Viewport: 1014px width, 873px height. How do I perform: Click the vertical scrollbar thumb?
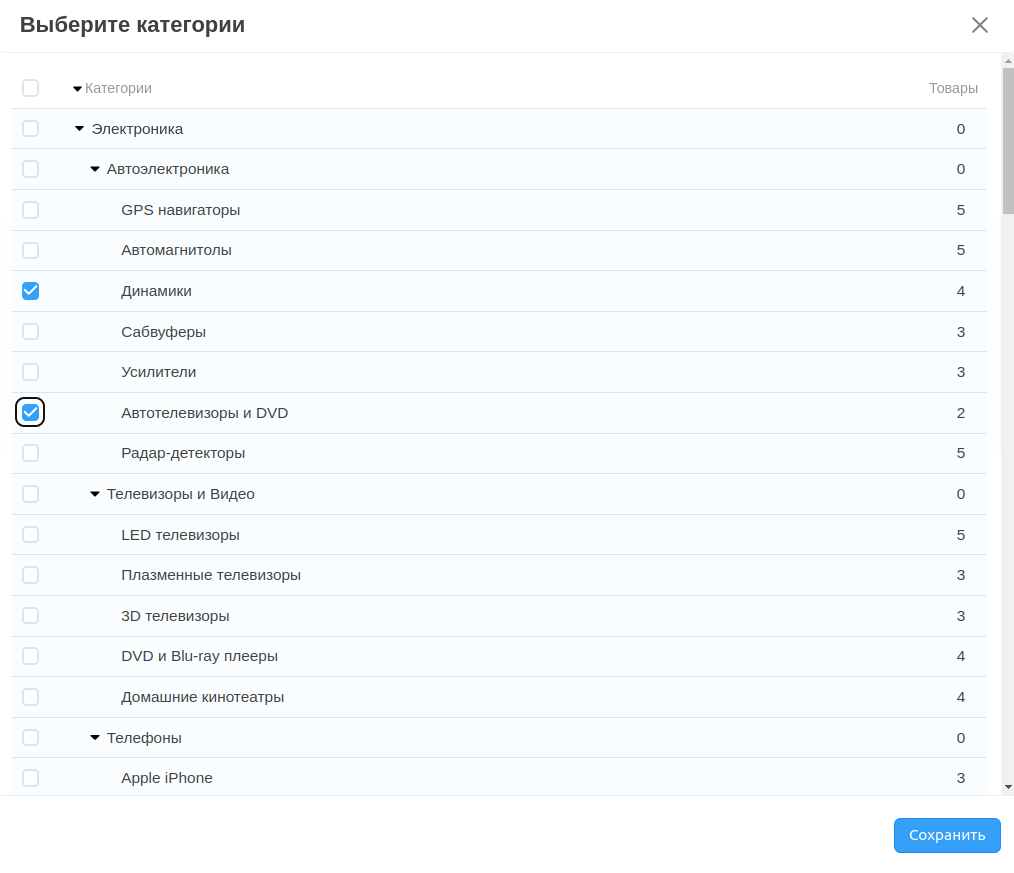[1007, 140]
